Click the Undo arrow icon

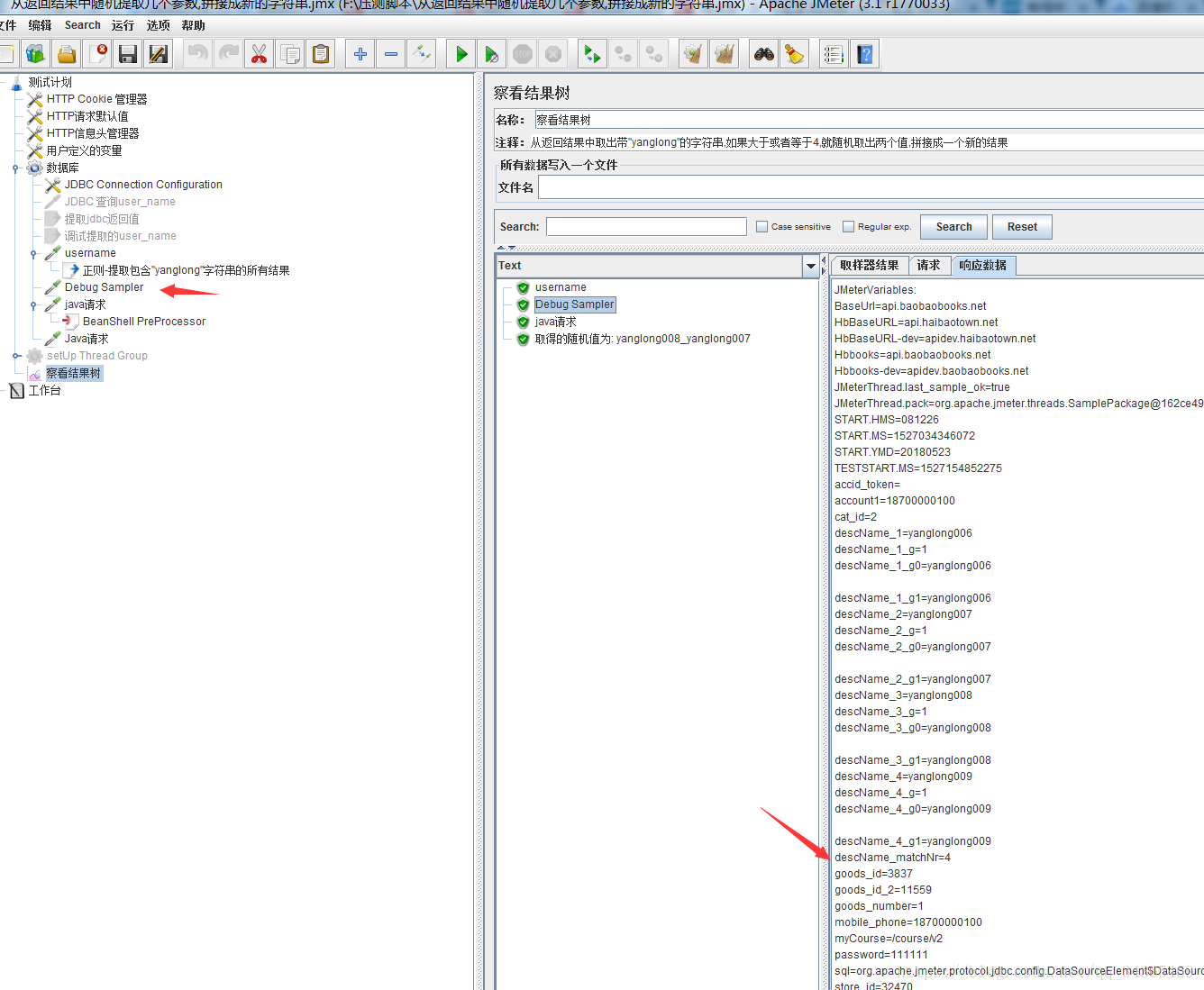click(x=198, y=54)
